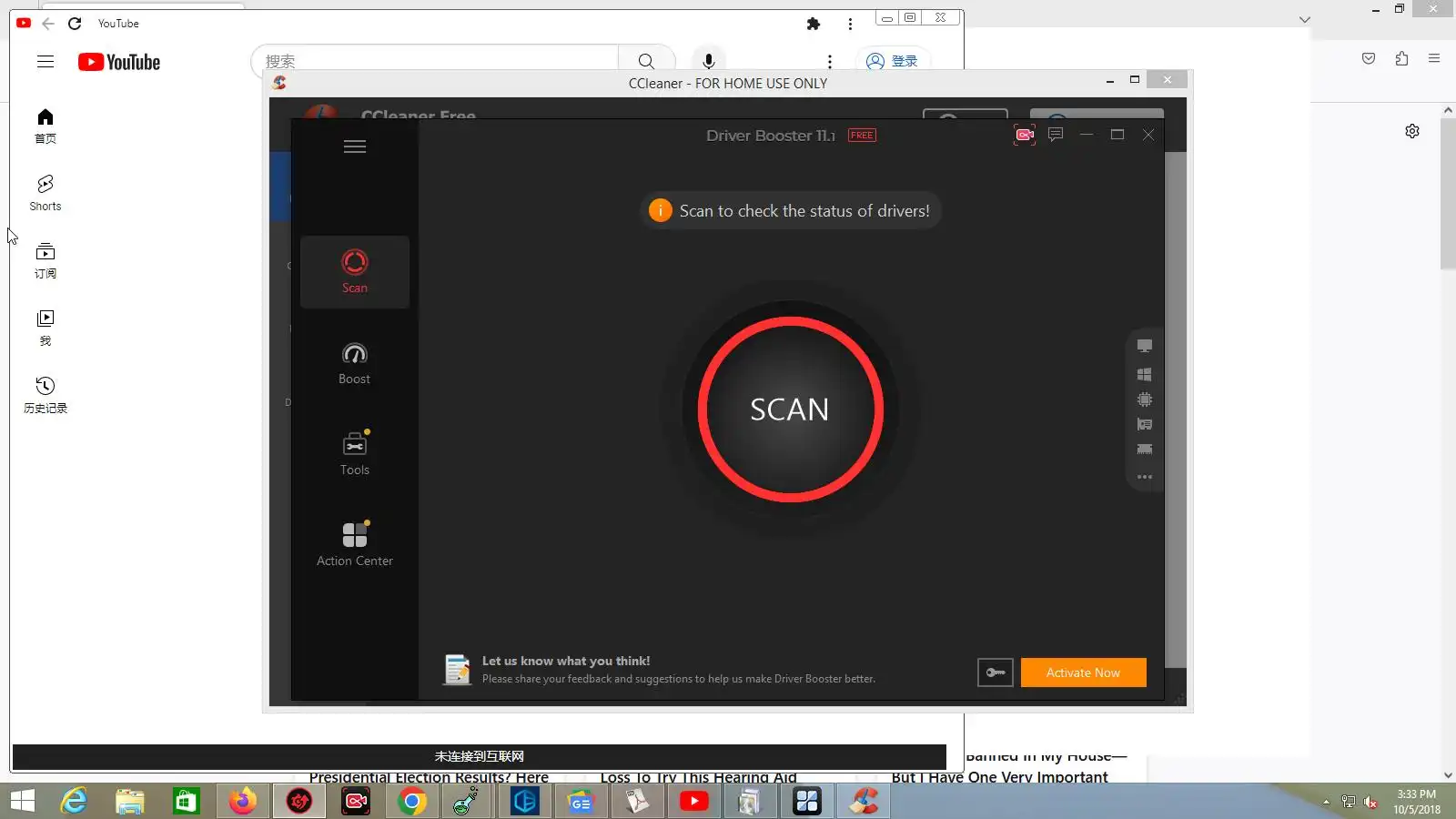The image size is (1456, 819).
Task: Click the CPU chip icon in right panel
Action: pos(1145,399)
